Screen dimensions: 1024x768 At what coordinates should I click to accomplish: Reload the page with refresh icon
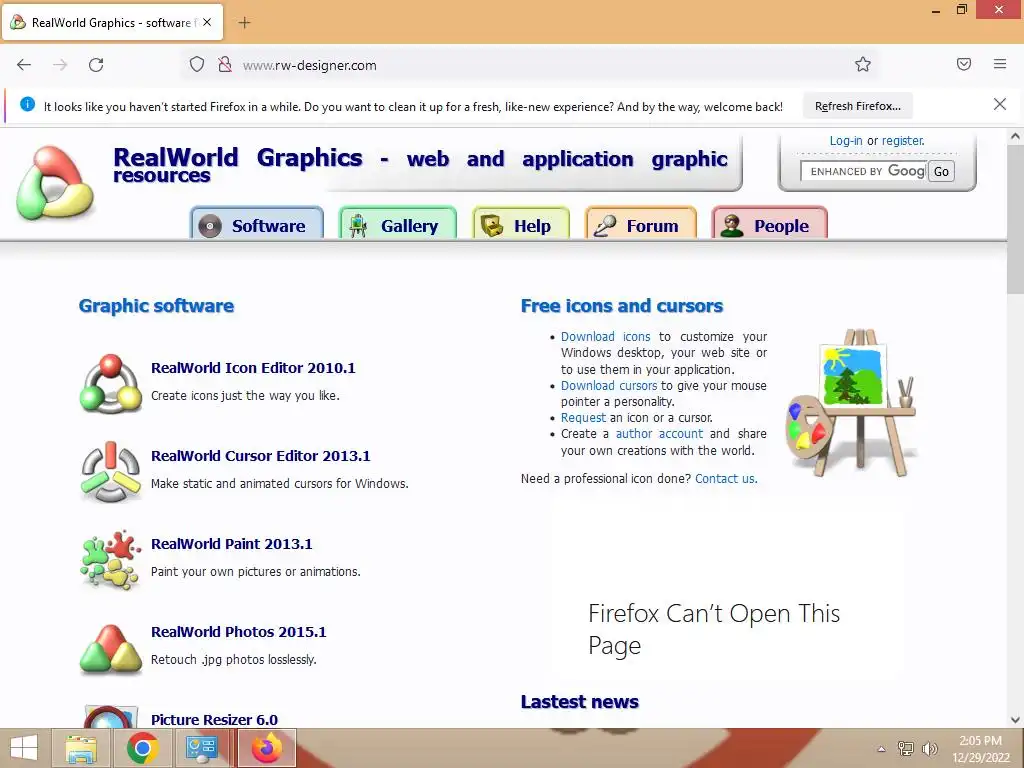(x=96, y=65)
